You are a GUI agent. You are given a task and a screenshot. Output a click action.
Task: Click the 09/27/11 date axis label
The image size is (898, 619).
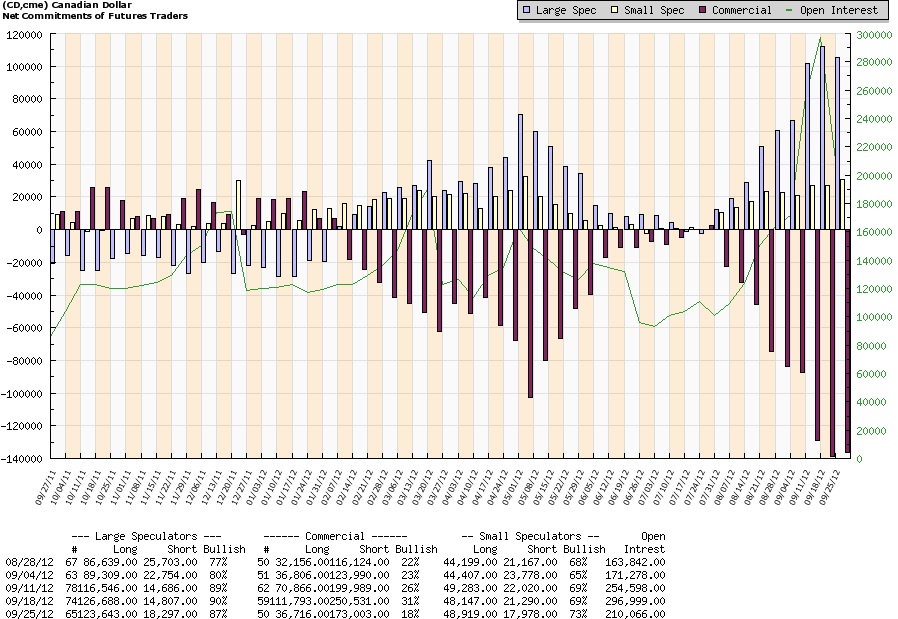click(x=46, y=487)
